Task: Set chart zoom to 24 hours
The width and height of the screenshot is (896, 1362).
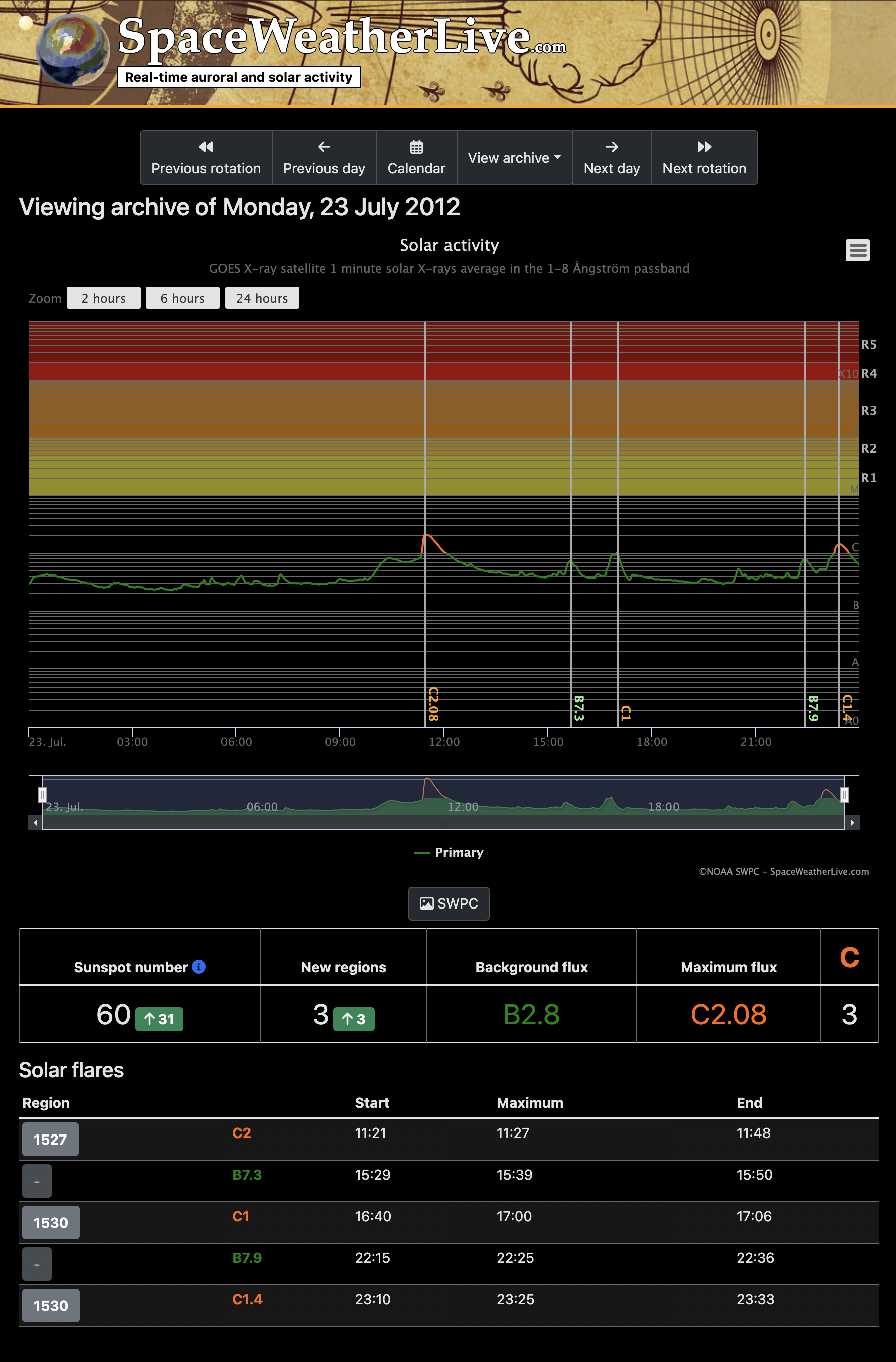Action: tap(262, 298)
